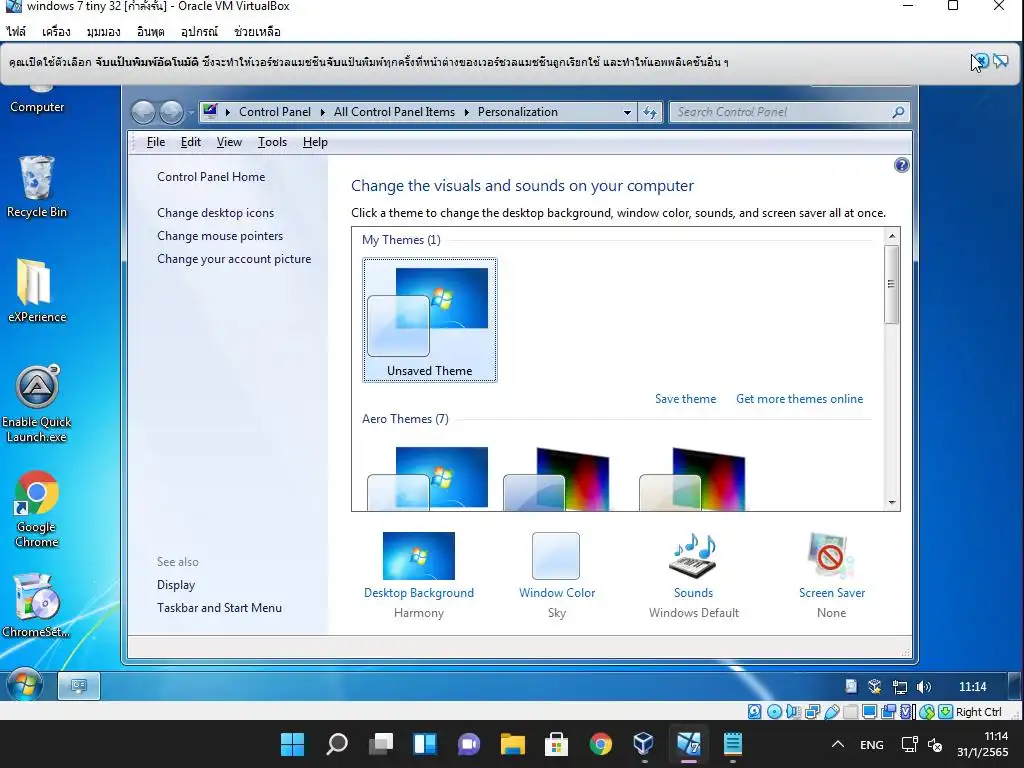
Task: Click the search magnifier in Control Panel
Action: 899,112
